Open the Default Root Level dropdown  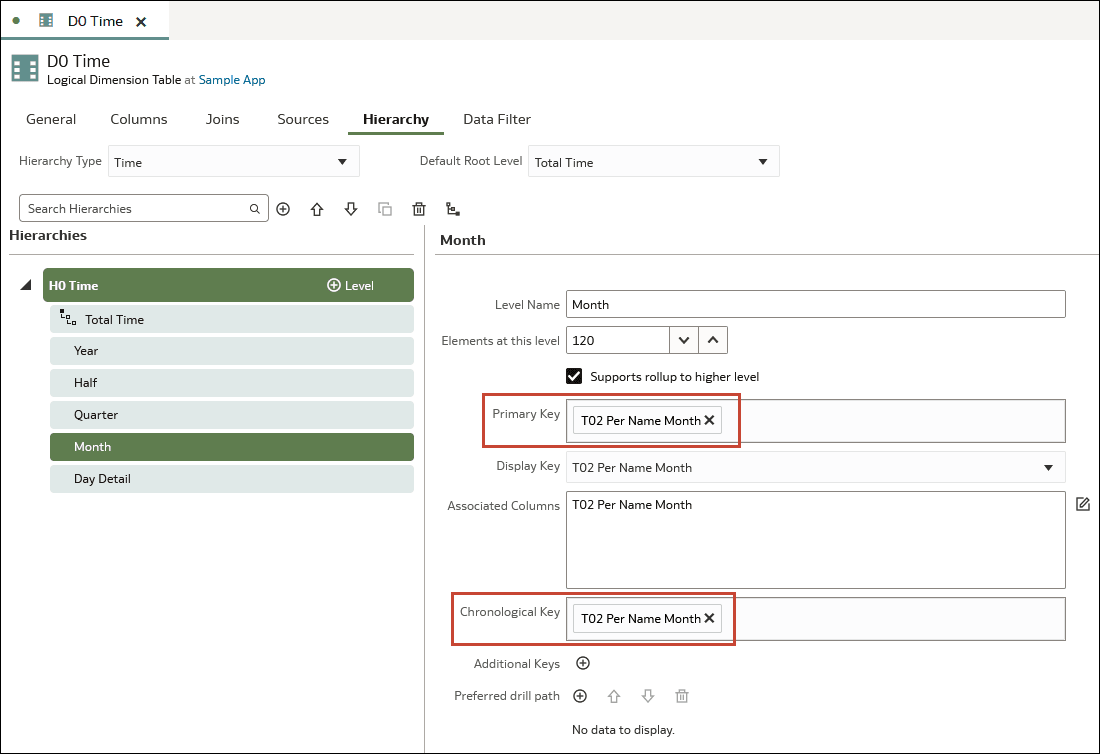click(x=653, y=162)
